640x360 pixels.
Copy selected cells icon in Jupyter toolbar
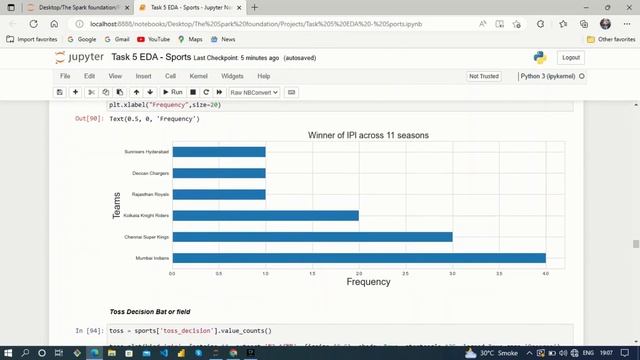point(106,92)
